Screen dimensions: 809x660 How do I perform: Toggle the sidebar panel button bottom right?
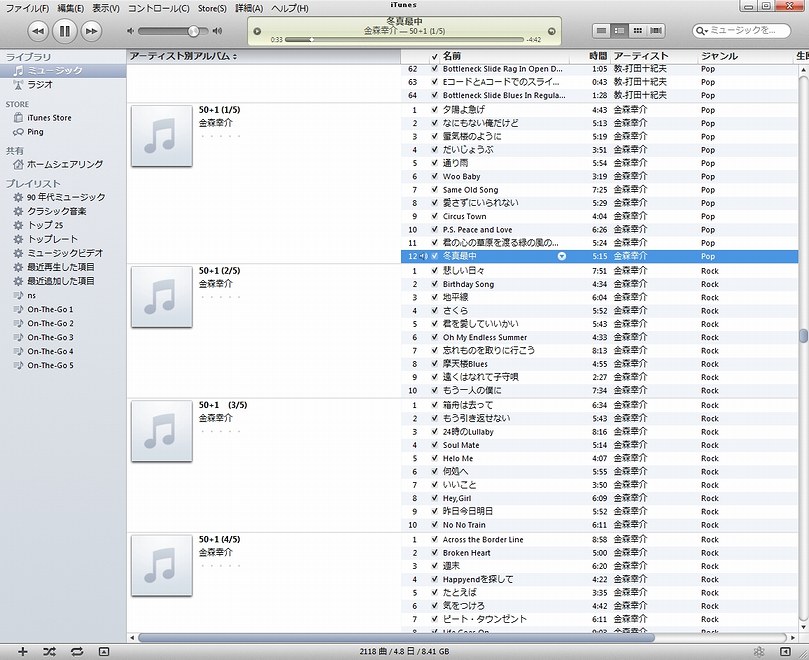(x=785, y=652)
